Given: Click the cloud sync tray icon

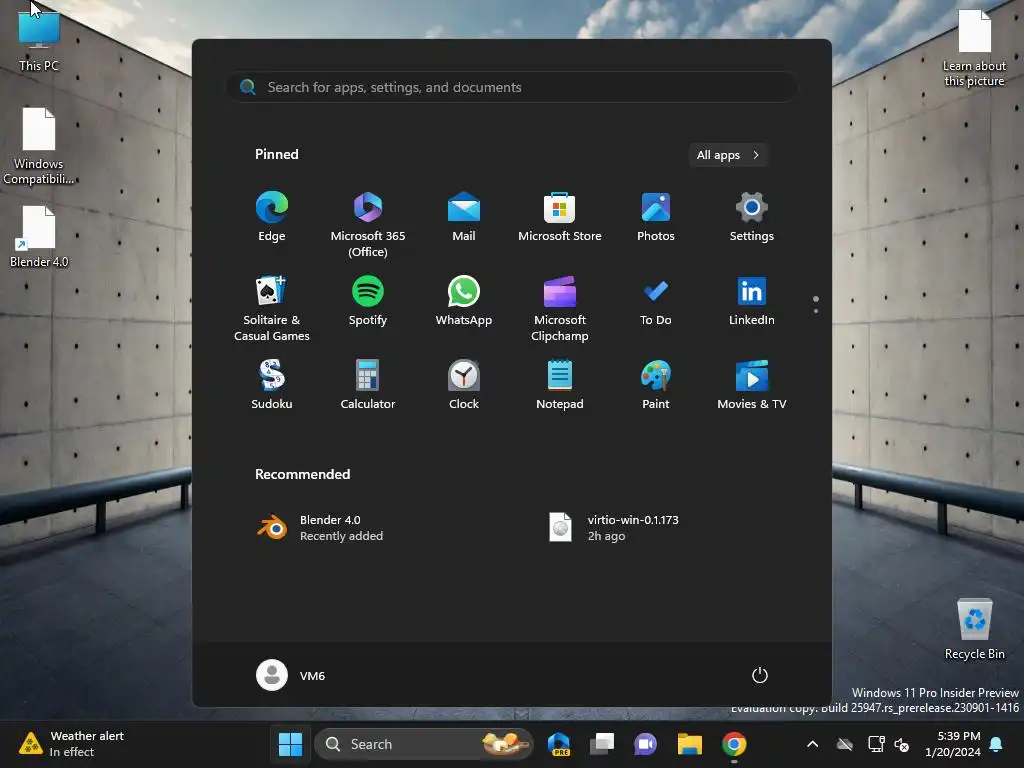Looking at the screenshot, I should pyautogui.click(x=845, y=744).
